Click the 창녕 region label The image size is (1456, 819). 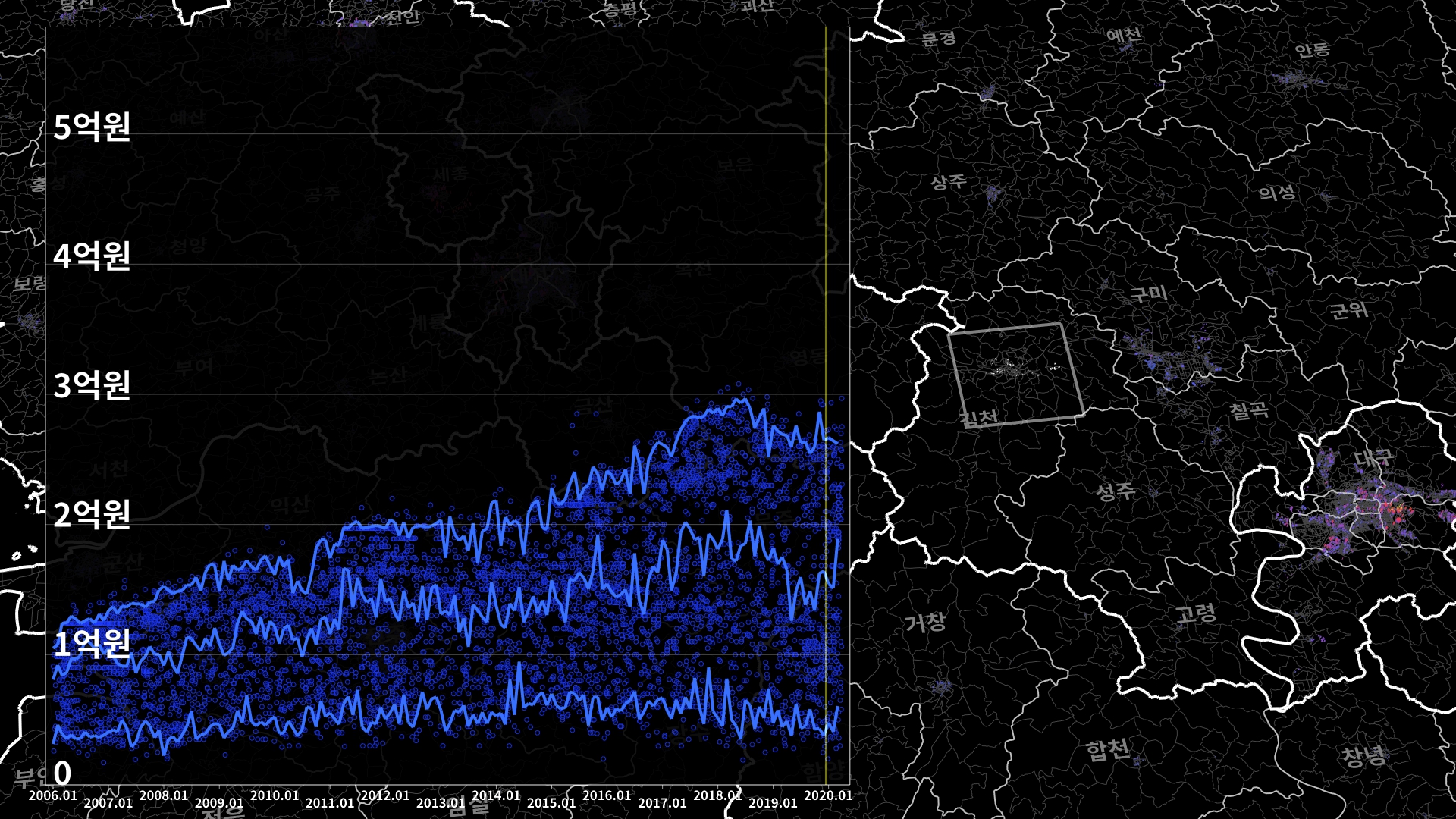click(1364, 755)
